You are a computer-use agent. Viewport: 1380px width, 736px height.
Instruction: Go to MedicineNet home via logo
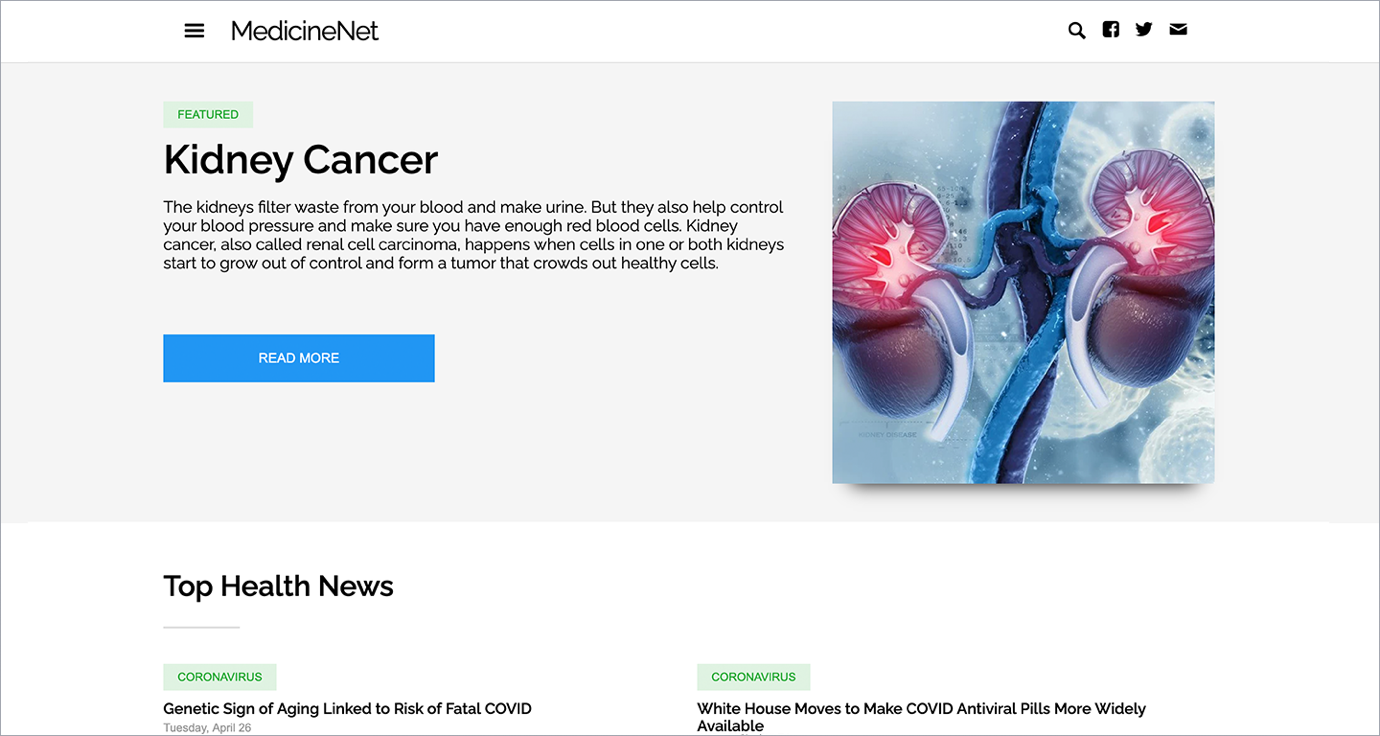coord(304,31)
